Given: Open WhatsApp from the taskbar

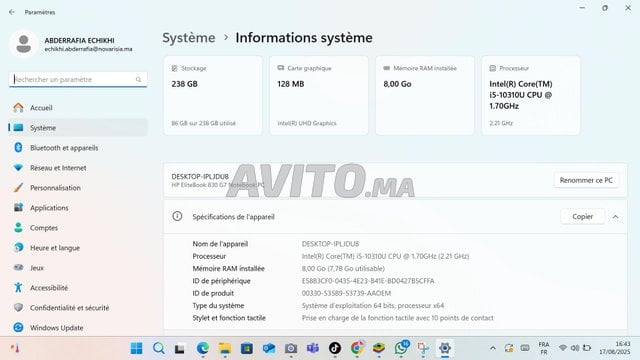Looking at the screenshot, I should click(x=402, y=348).
